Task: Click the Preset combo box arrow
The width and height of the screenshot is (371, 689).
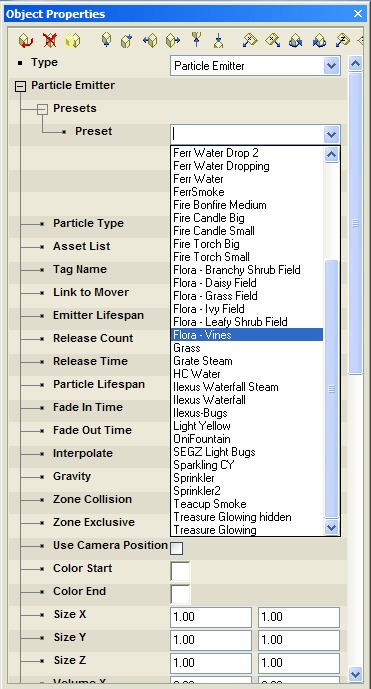Action: click(x=331, y=134)
